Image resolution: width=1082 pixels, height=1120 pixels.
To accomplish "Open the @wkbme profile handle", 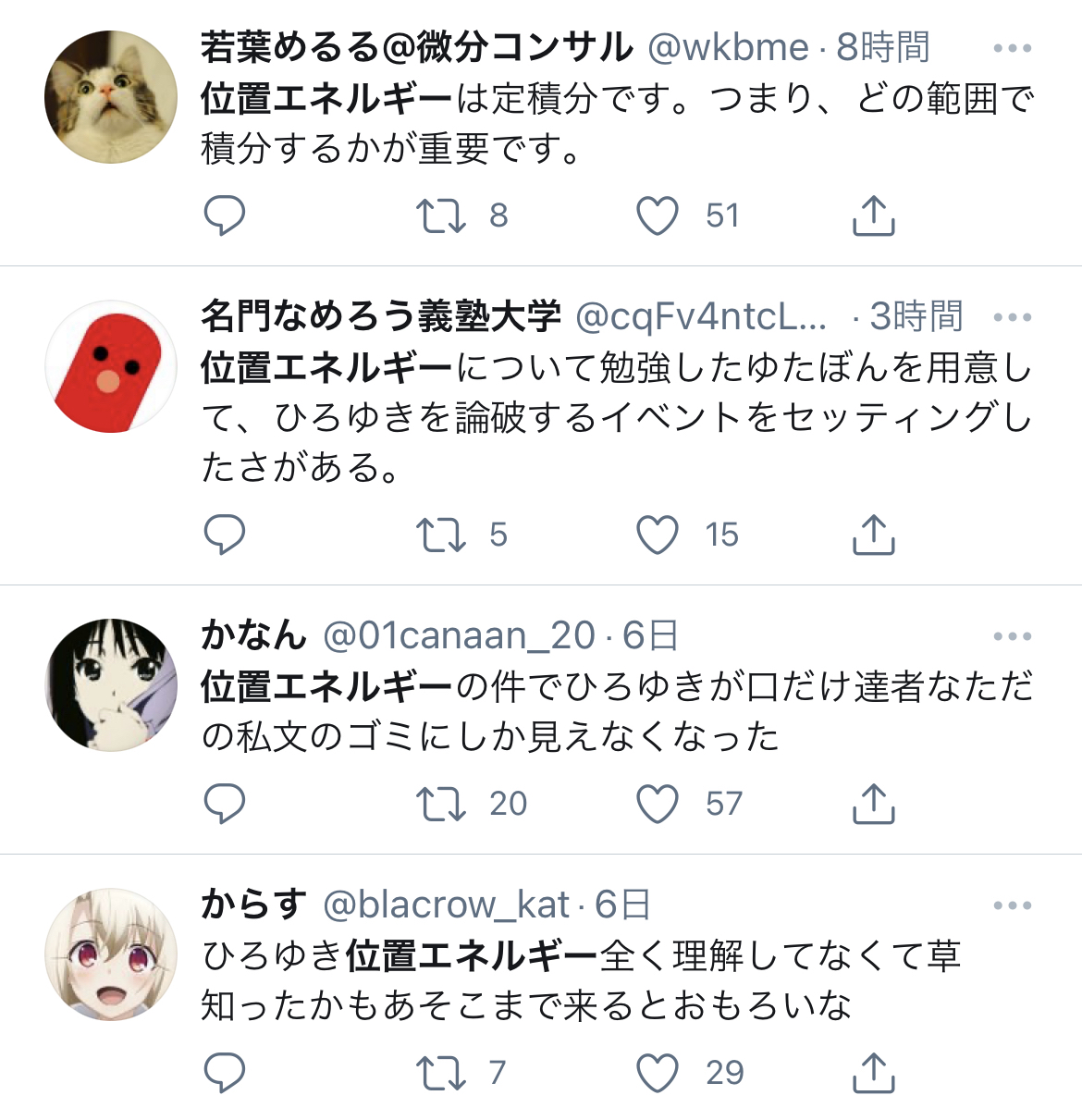I will coord(728,47).
